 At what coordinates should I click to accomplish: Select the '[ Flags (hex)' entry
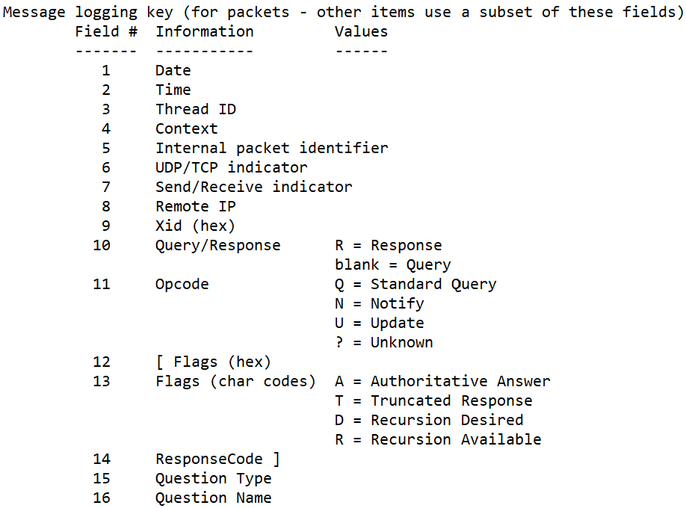[214, 362]
